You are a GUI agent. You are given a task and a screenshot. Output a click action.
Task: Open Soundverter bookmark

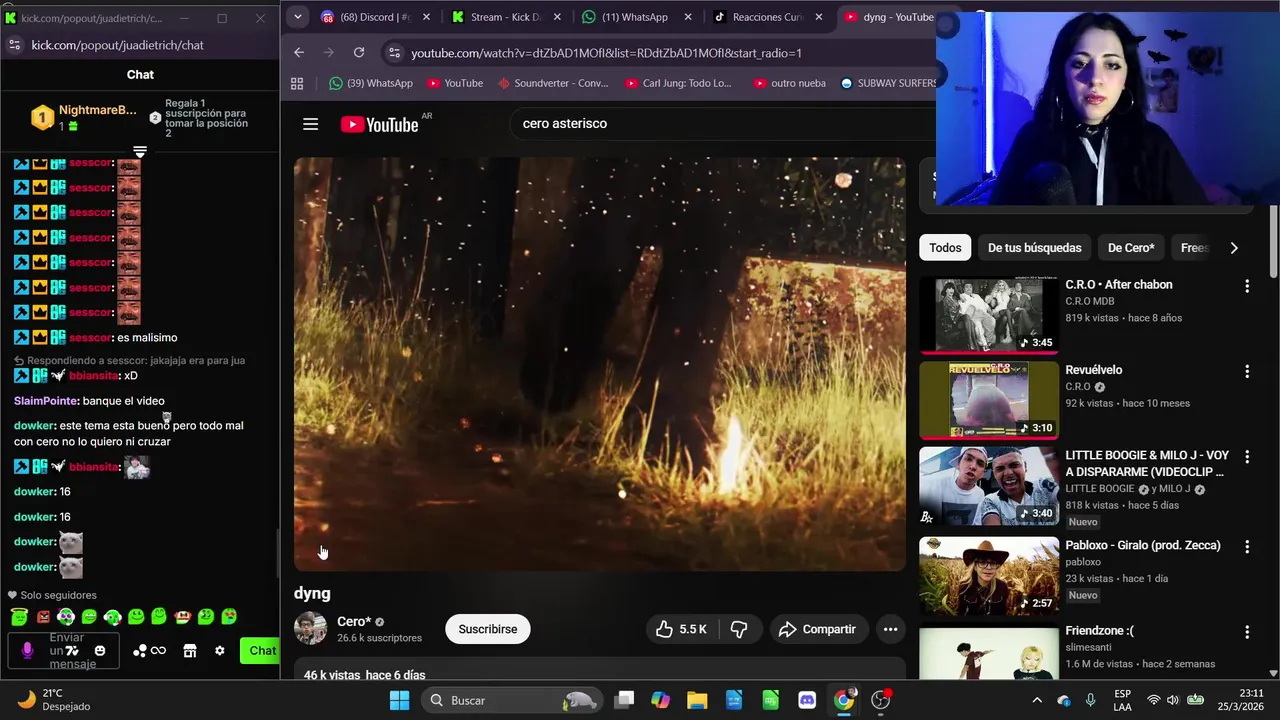[553, 83]
